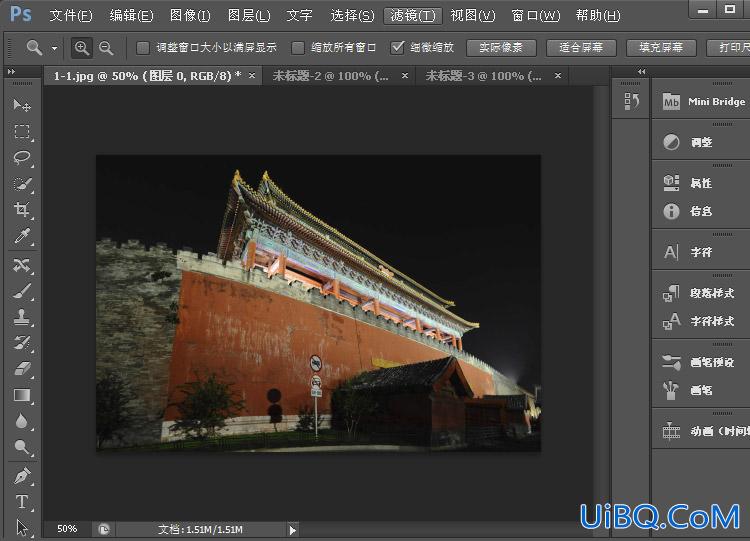Open the 动画 timeline panel
Screen dimensions: 750x541
coord(705,431)
